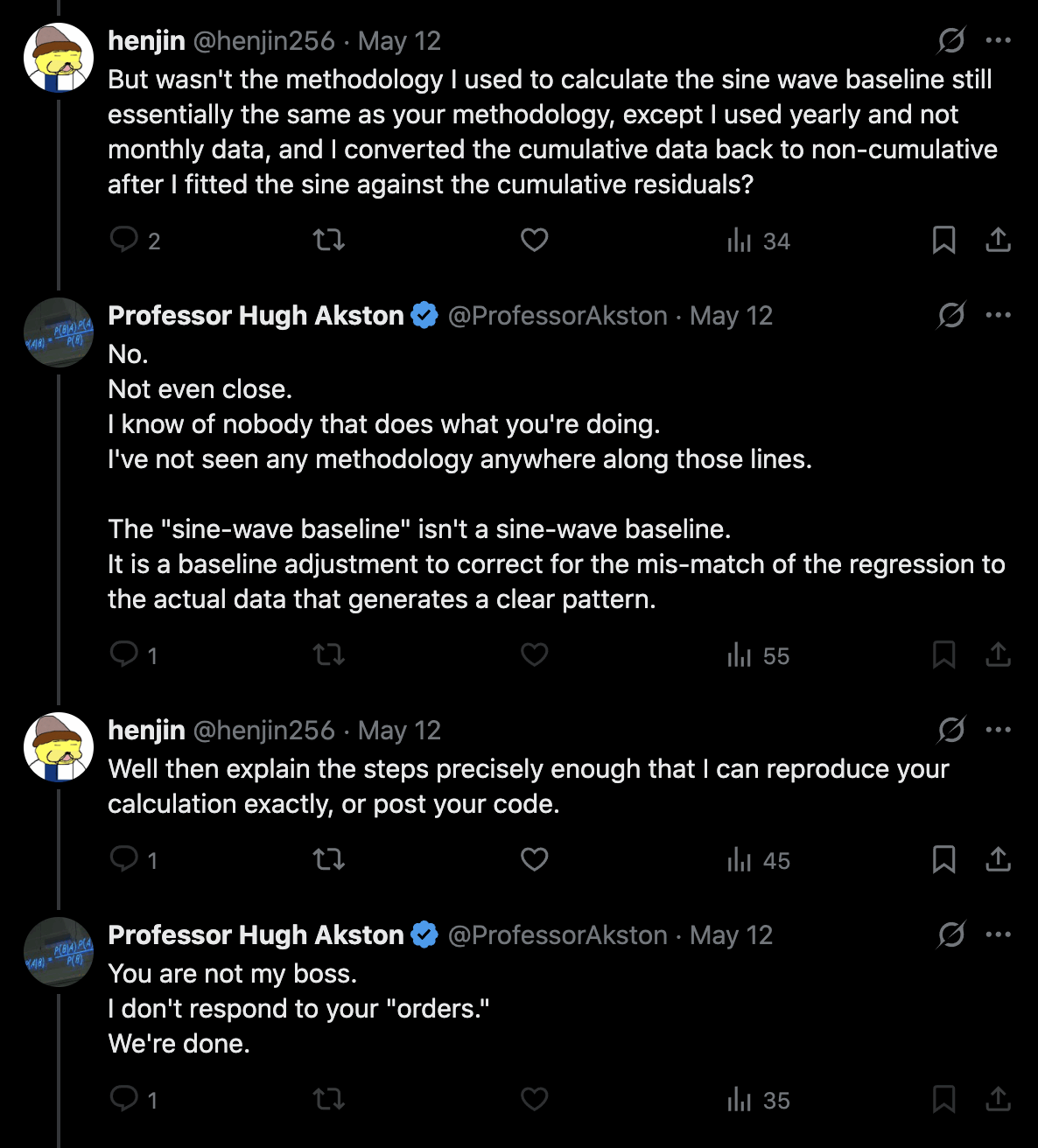Bookmark henjin's first tweet
The height and width of the screenshot is (1148, 1038).
[943, 240]
